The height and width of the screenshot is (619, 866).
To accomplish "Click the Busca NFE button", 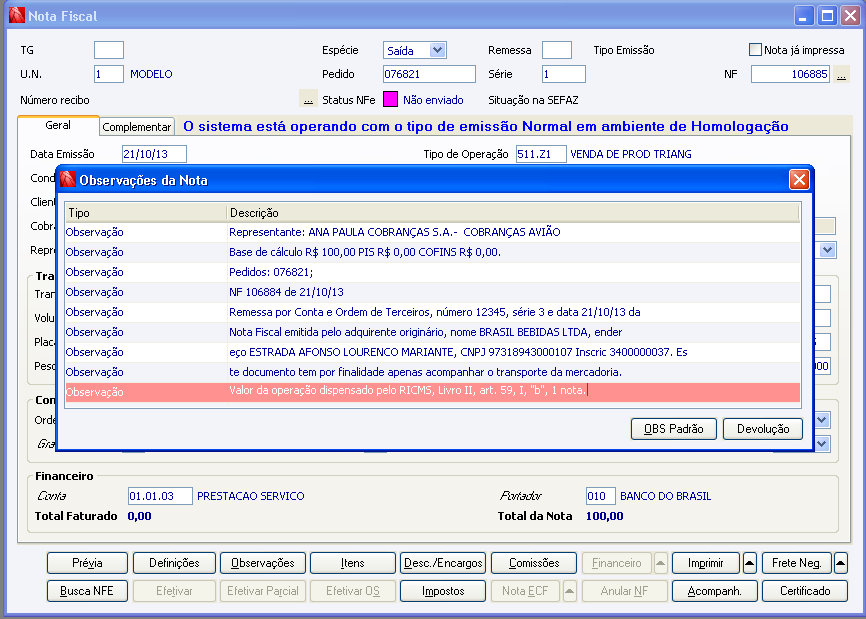I will click(87, 591).
